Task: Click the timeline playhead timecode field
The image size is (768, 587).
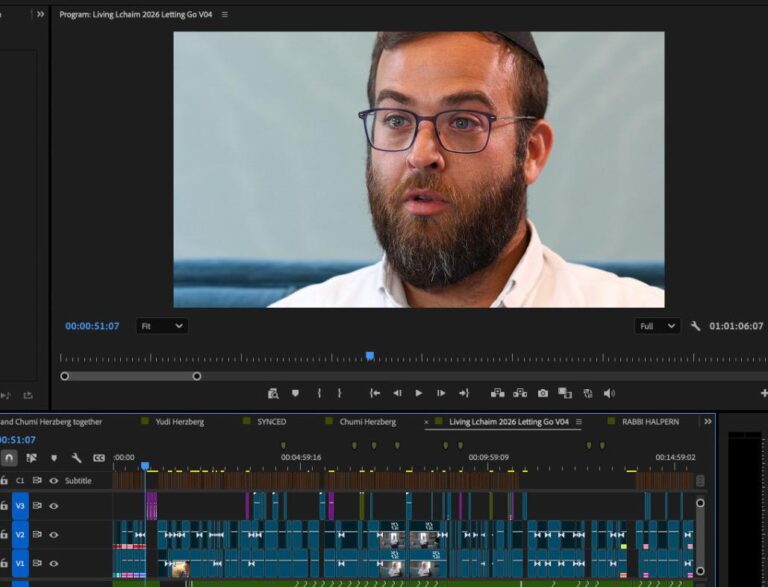Action: tap(18, 440)
